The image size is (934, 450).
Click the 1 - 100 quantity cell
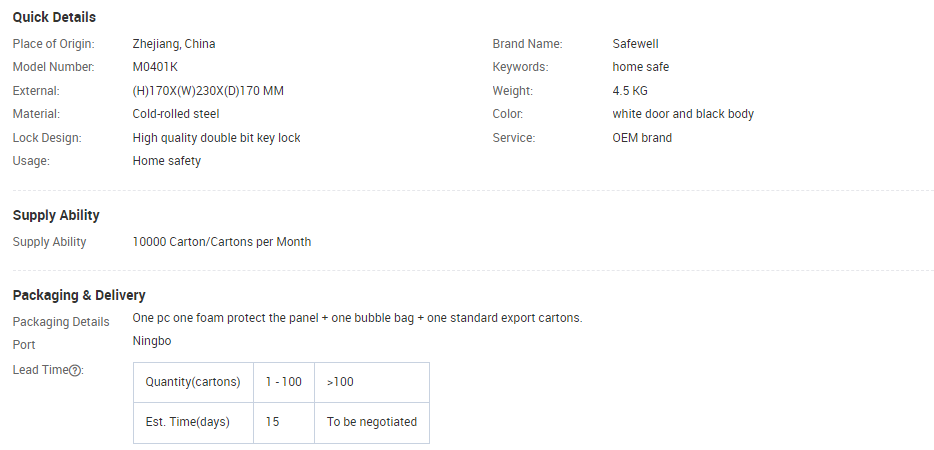(284, 382)
